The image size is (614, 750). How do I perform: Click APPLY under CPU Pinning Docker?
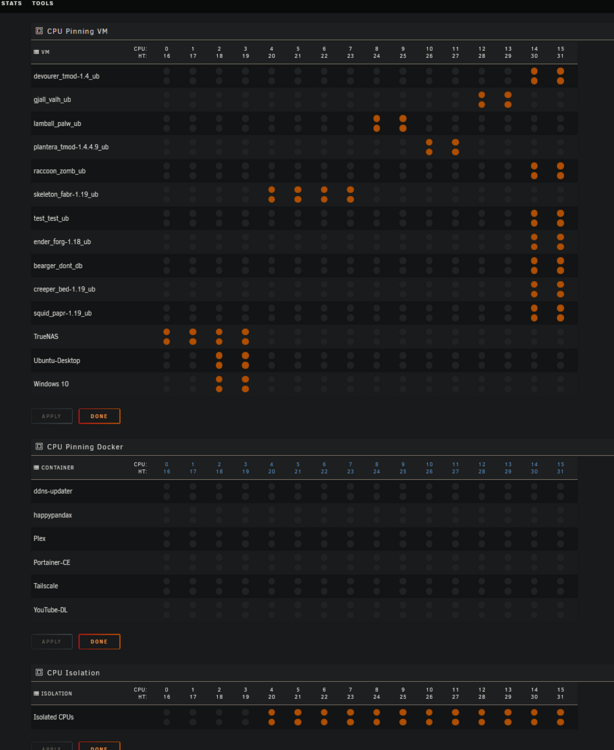(x=52, y=641)
